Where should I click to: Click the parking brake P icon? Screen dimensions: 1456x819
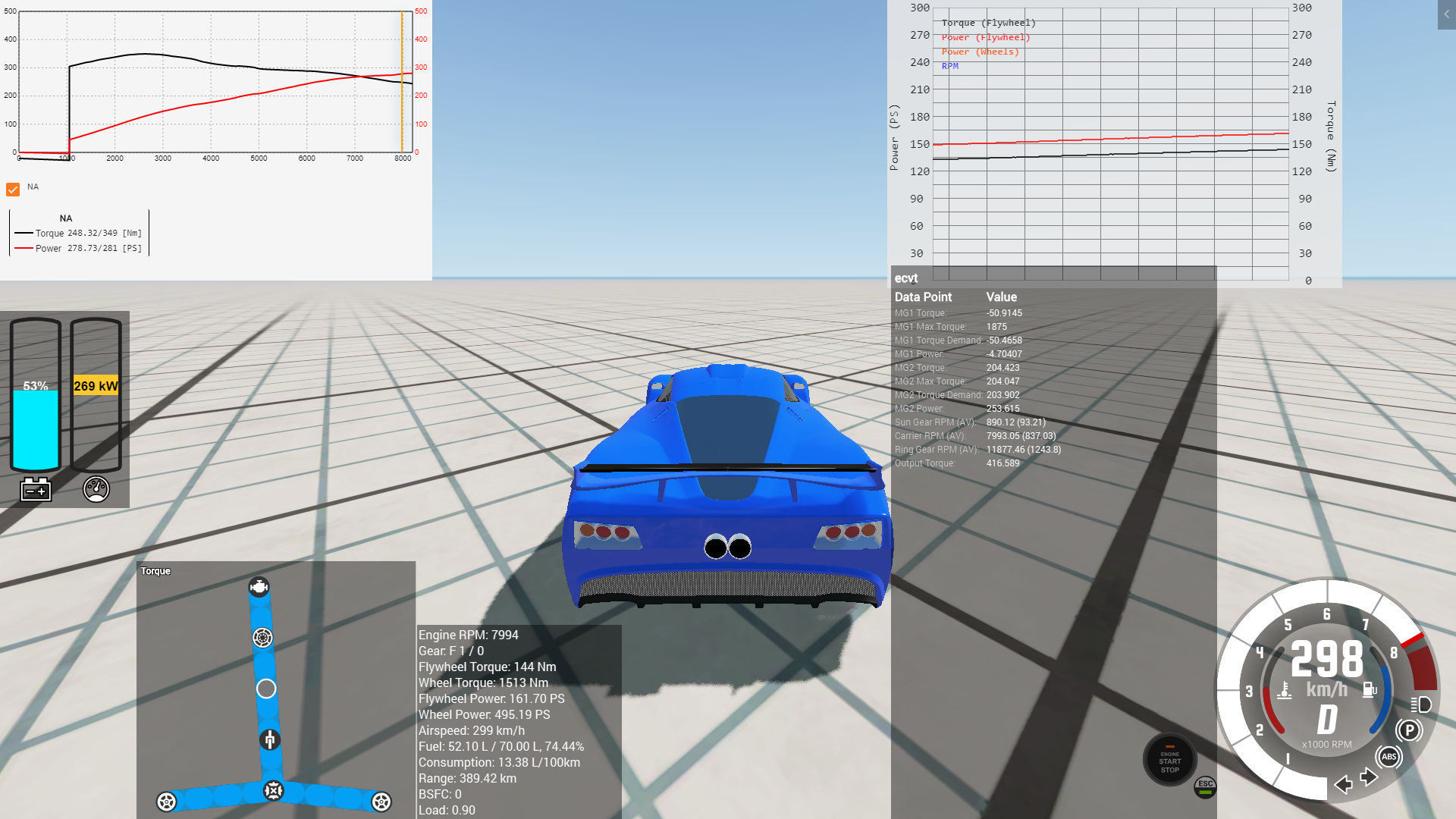(x=1409, y=730)
